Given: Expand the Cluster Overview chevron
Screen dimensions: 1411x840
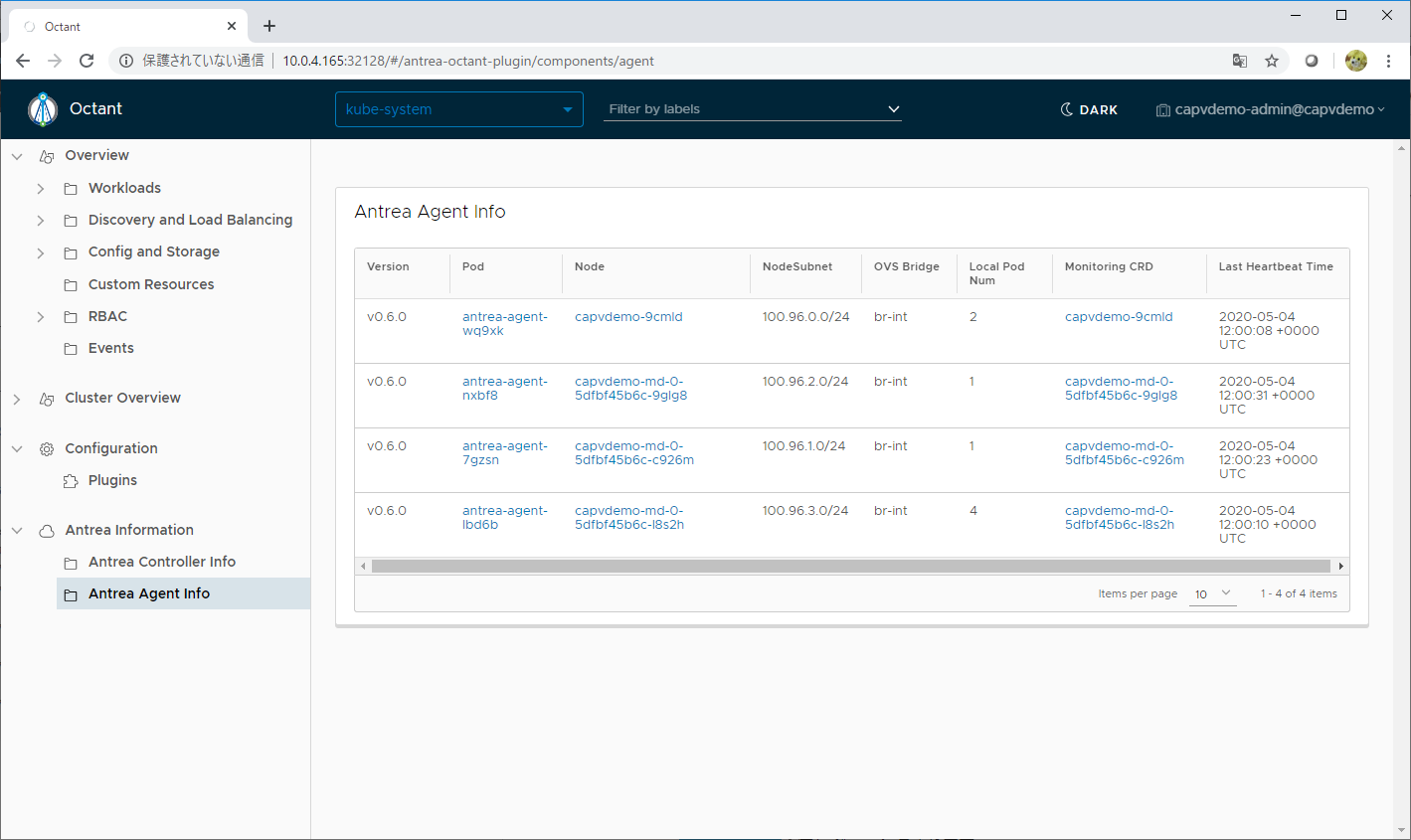Looking at the screenshot, I should pyautogui.click(x=17, y=399).
